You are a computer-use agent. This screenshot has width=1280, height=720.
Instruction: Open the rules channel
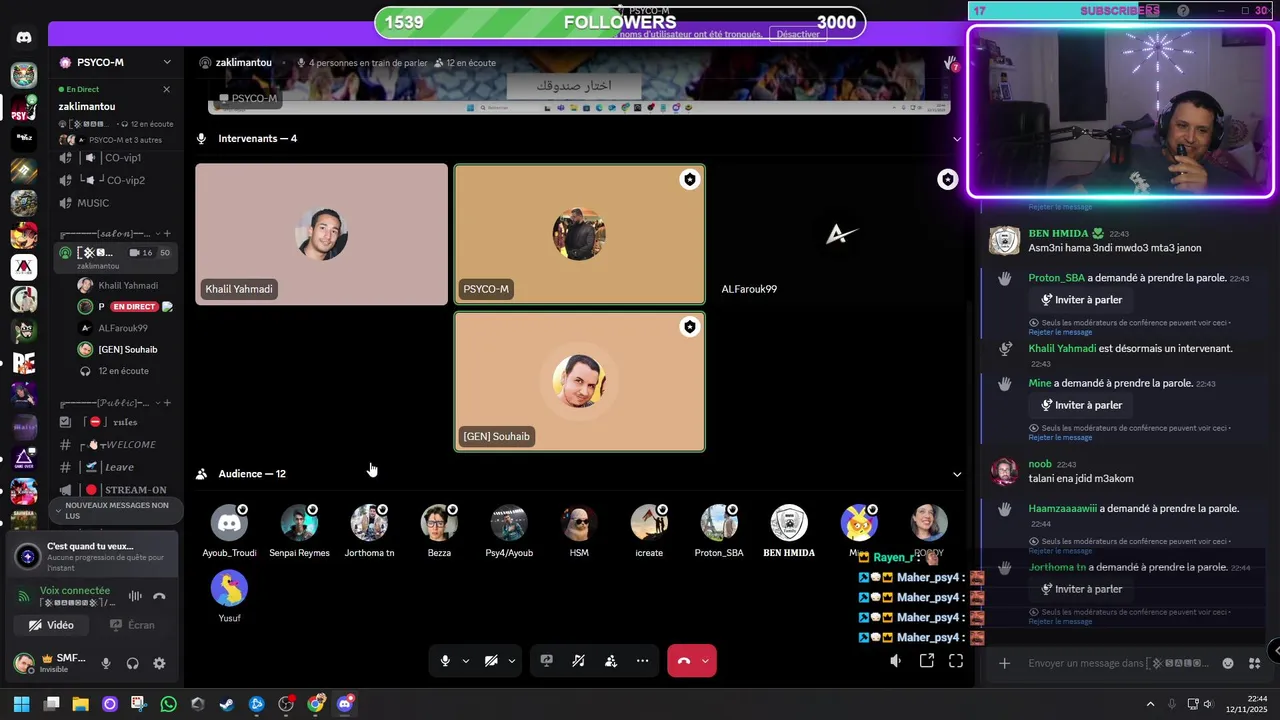(113, 422)
